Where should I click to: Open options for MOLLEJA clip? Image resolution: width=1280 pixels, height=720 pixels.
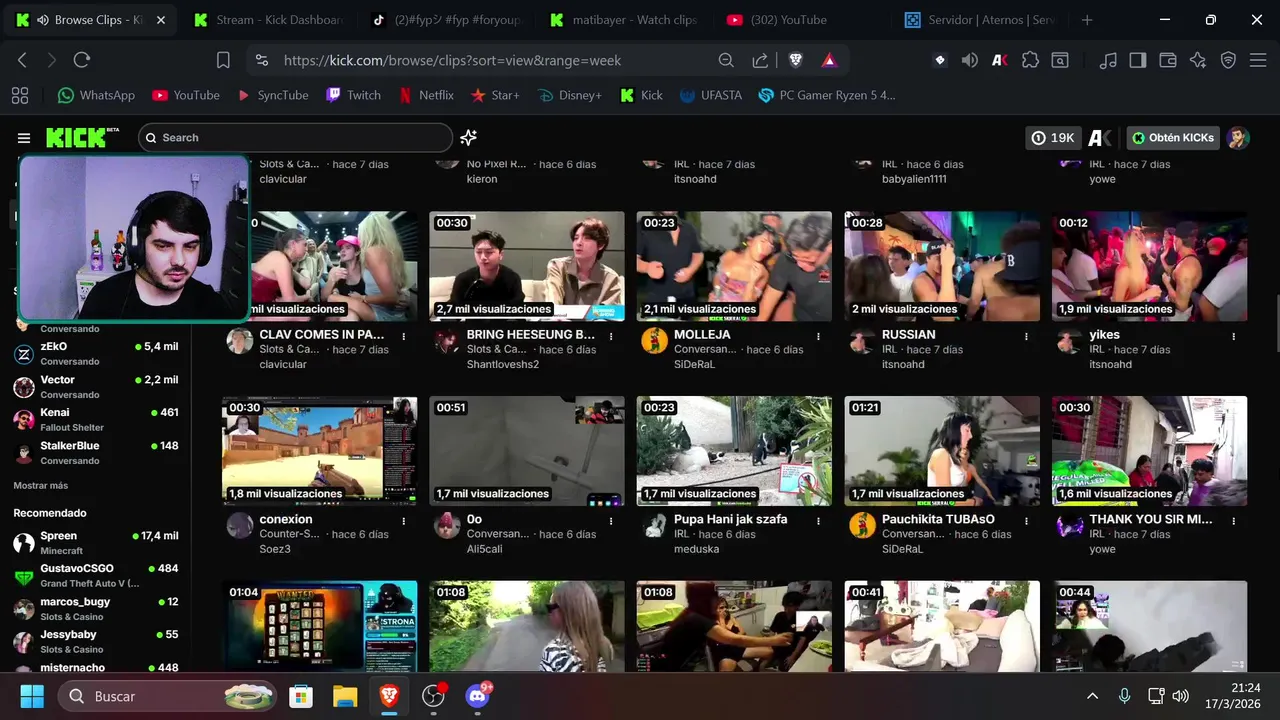coord(819,336)
